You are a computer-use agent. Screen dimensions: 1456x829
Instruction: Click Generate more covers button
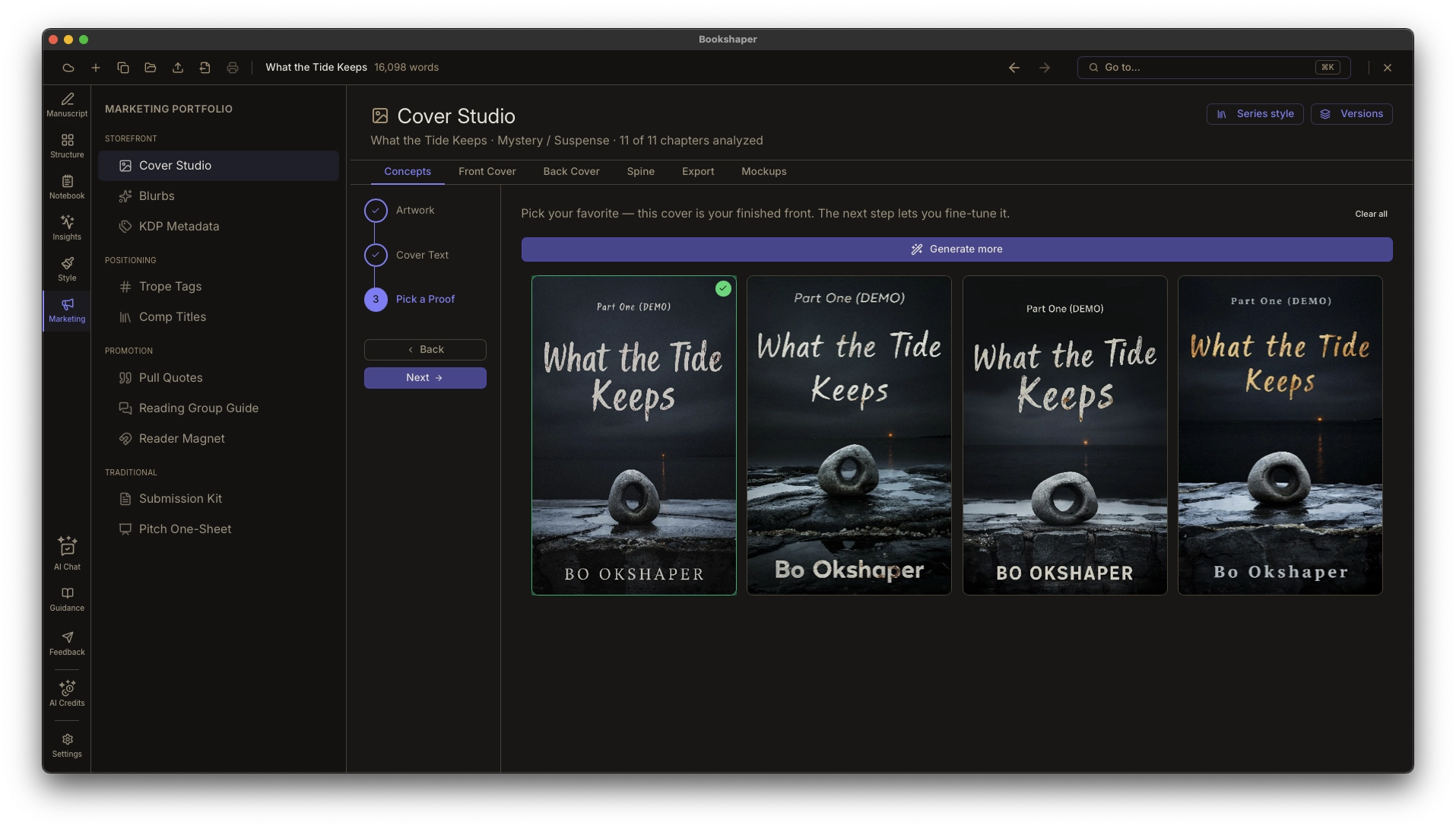(x=956, y=249)
